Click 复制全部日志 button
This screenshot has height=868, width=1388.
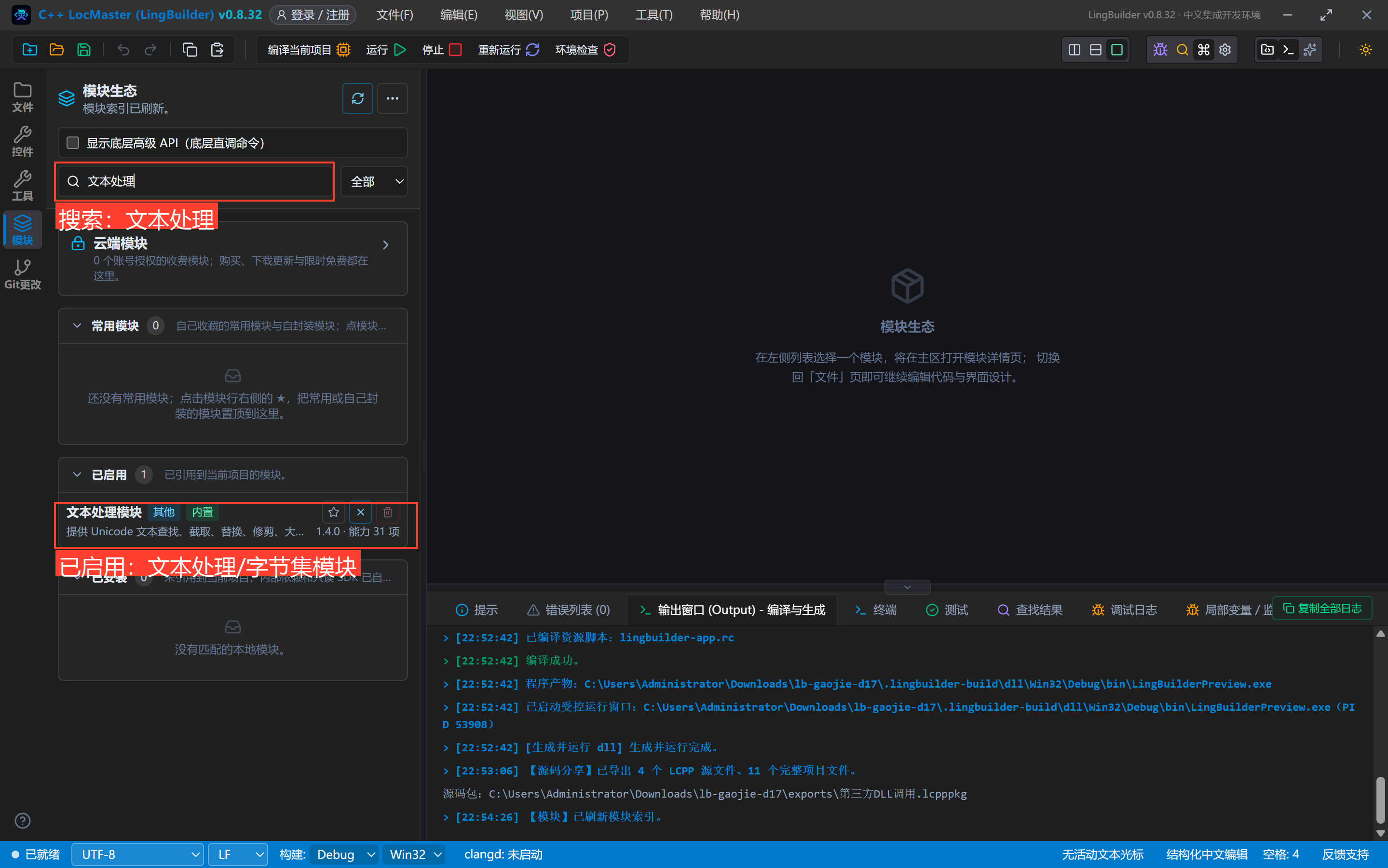coord(1322,609)
